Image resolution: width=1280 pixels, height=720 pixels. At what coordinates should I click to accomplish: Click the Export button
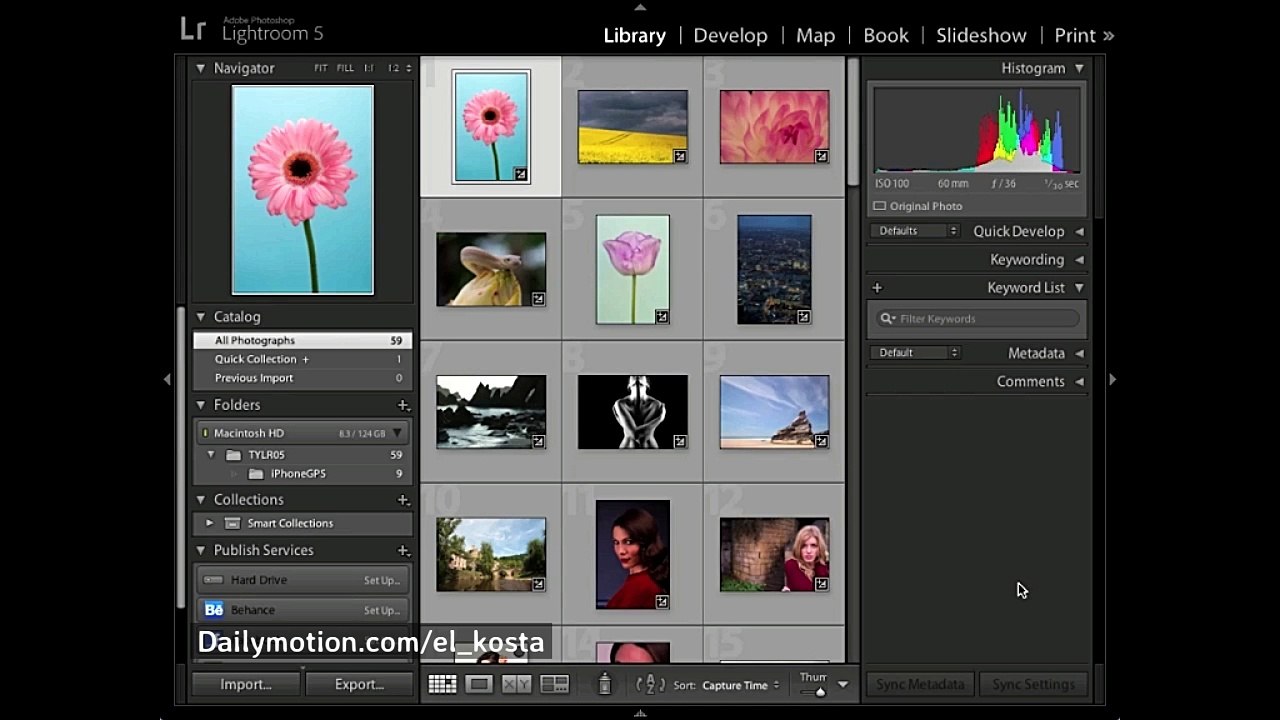pos(359,684)
